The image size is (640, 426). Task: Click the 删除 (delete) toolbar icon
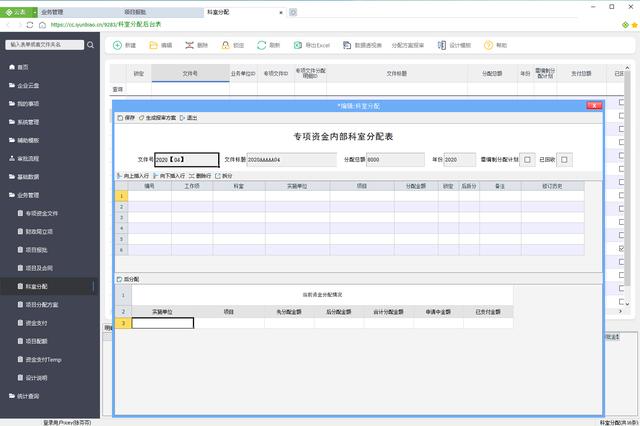pos(189,45)
